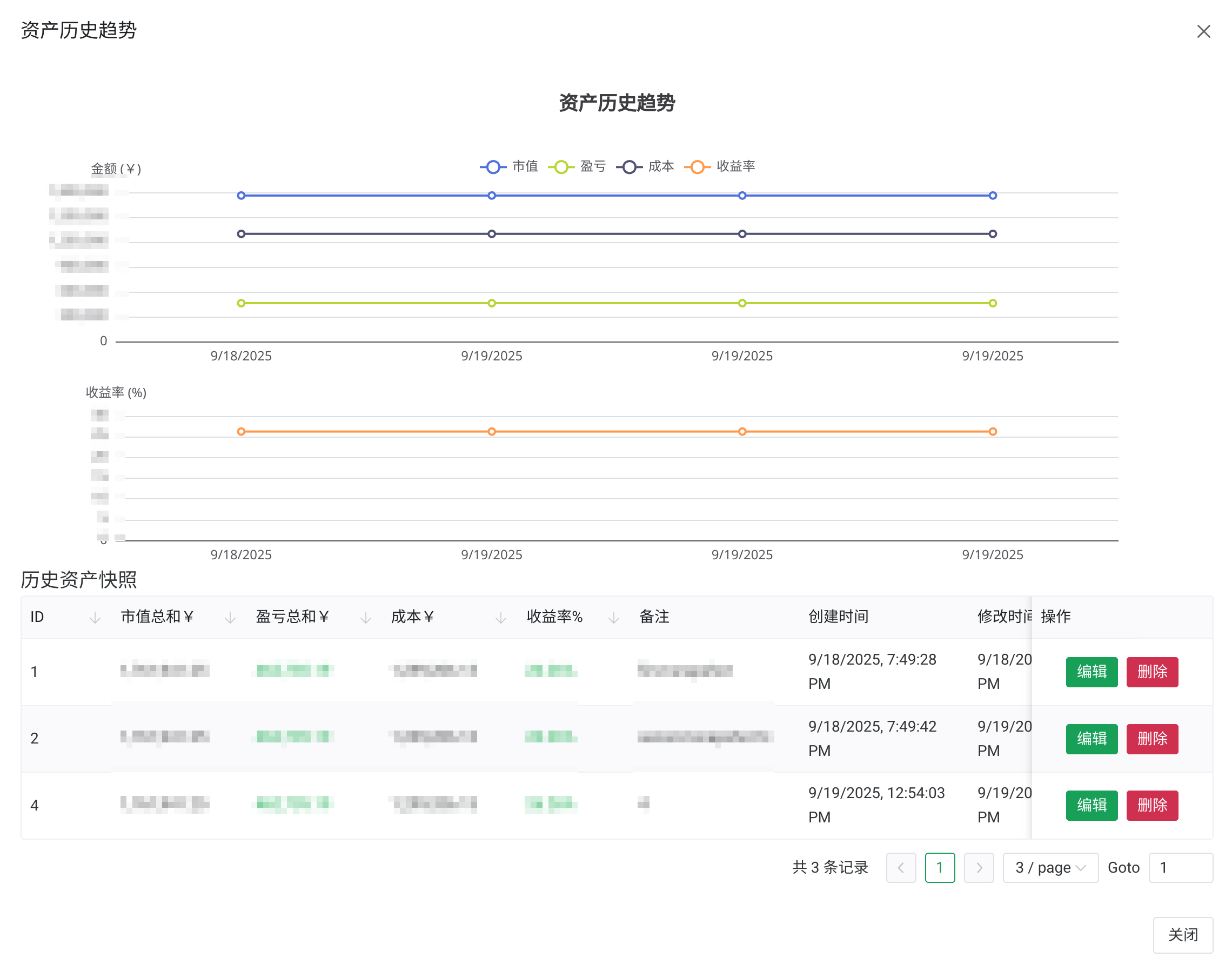Go to next page arrow
The image size is (1232, 971).
(979, 868)
